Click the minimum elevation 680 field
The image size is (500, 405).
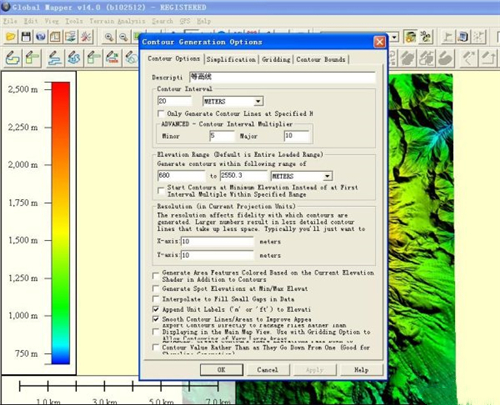click(181, 175)
